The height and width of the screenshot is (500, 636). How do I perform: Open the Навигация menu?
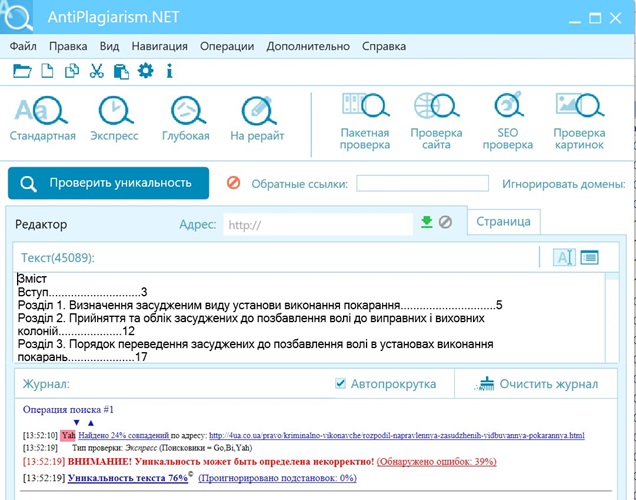159,46
